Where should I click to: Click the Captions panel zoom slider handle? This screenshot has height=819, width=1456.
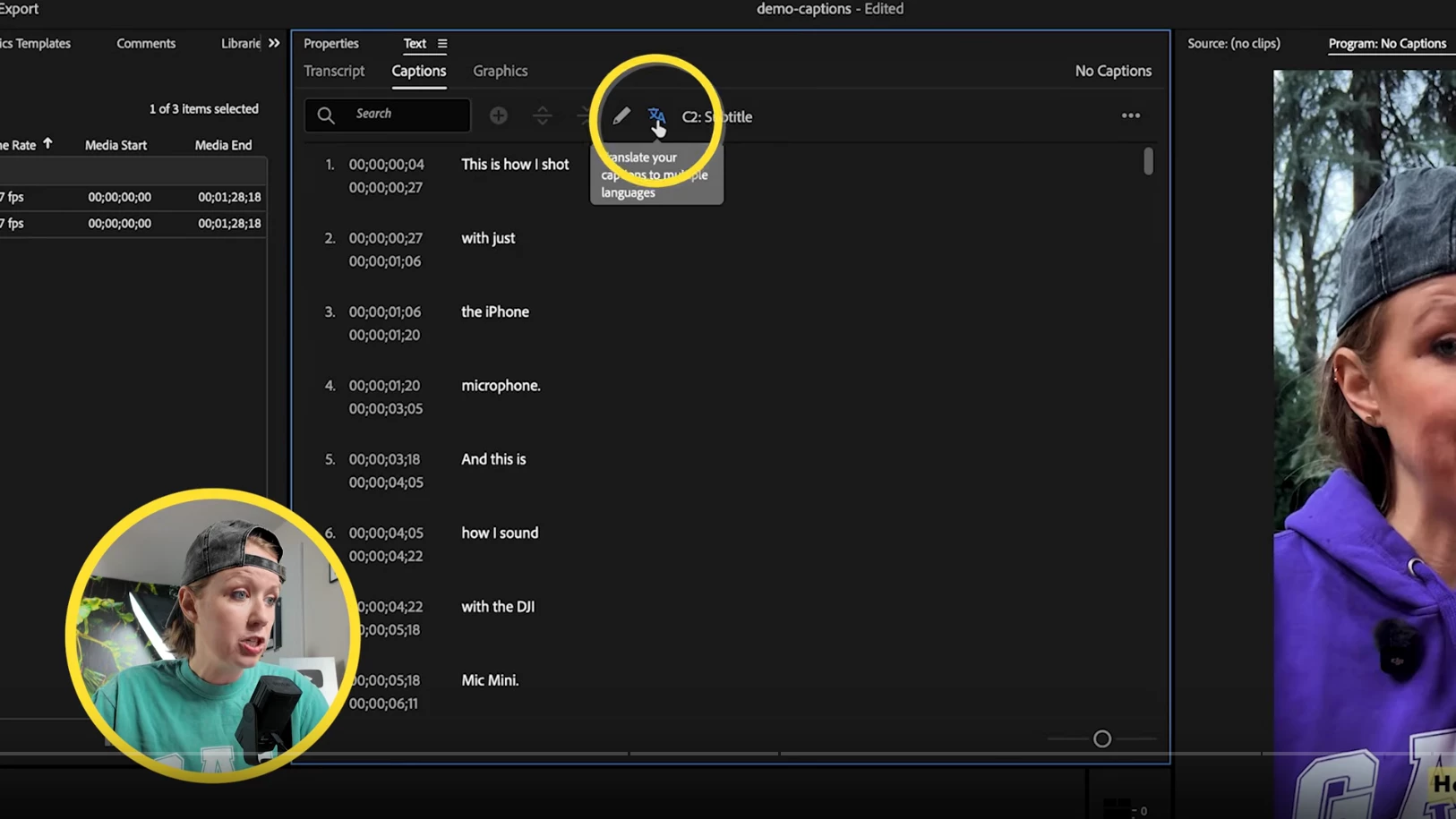pyautogui.click(x=1102, y=738)
